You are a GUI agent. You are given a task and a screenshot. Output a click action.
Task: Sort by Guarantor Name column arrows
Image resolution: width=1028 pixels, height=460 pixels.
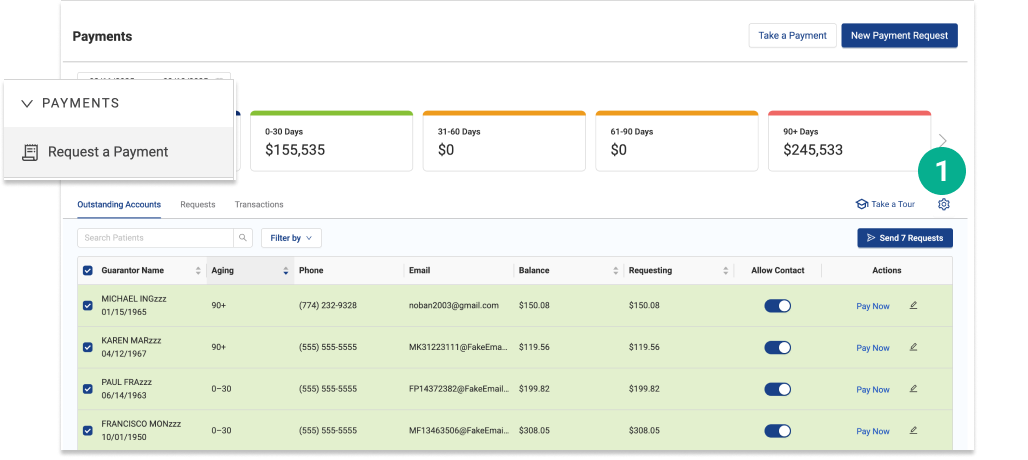197,271
